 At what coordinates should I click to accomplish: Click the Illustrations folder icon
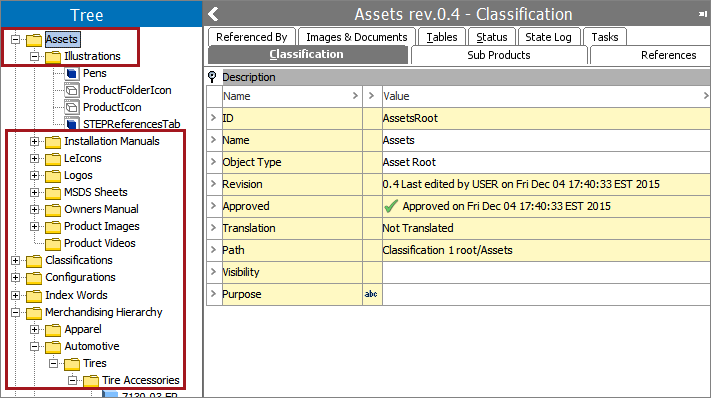(53, 57)
